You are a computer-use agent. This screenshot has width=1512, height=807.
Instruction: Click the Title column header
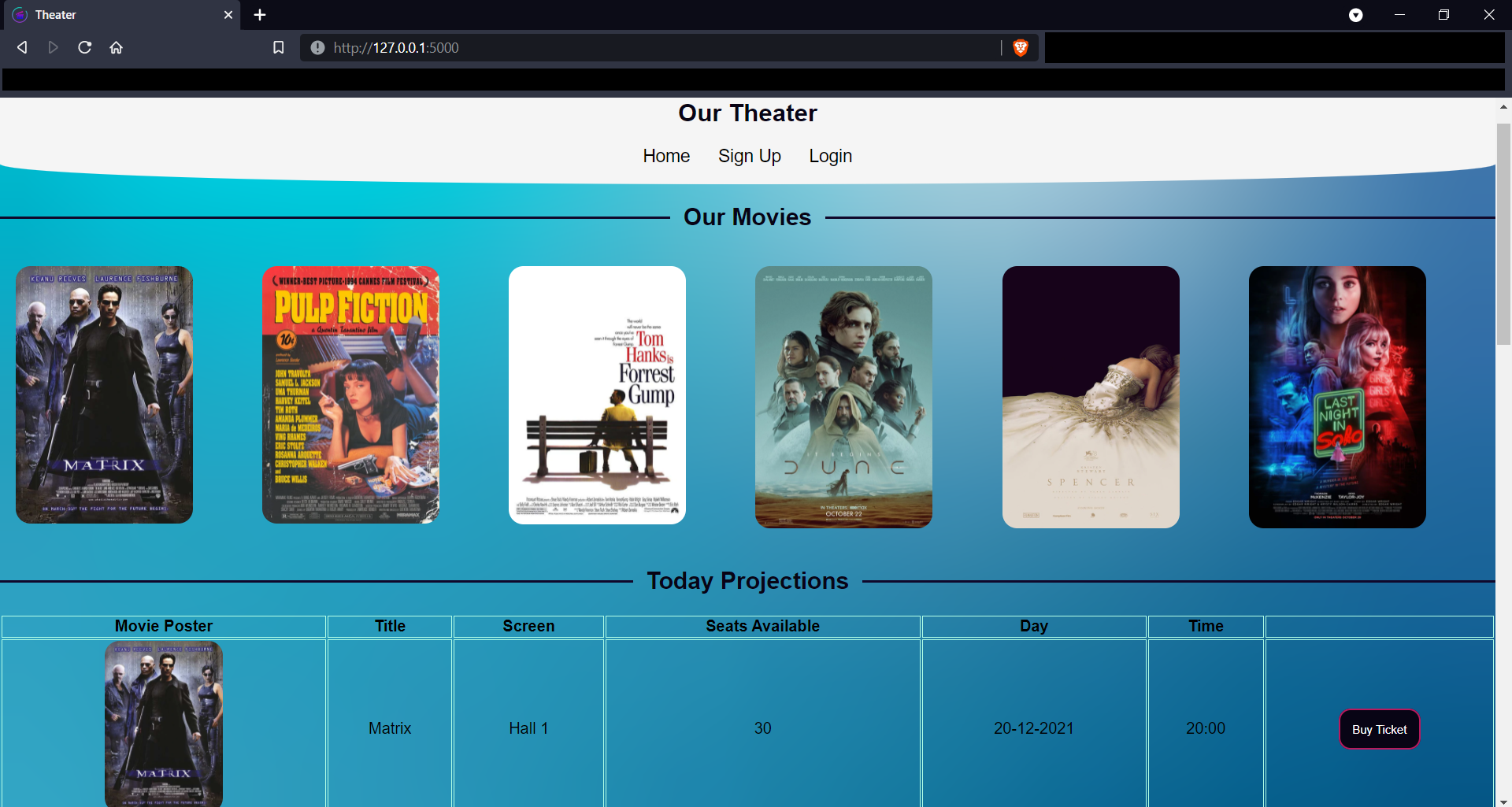click(x=390, y=626)
